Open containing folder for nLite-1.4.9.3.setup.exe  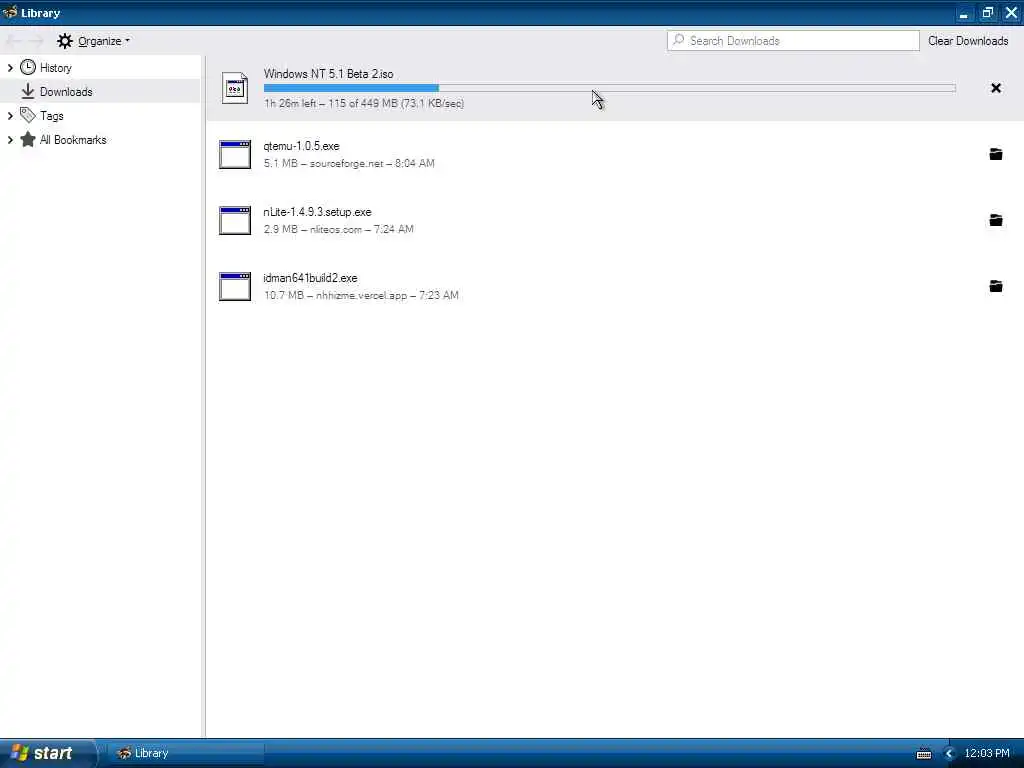(995, 220)
